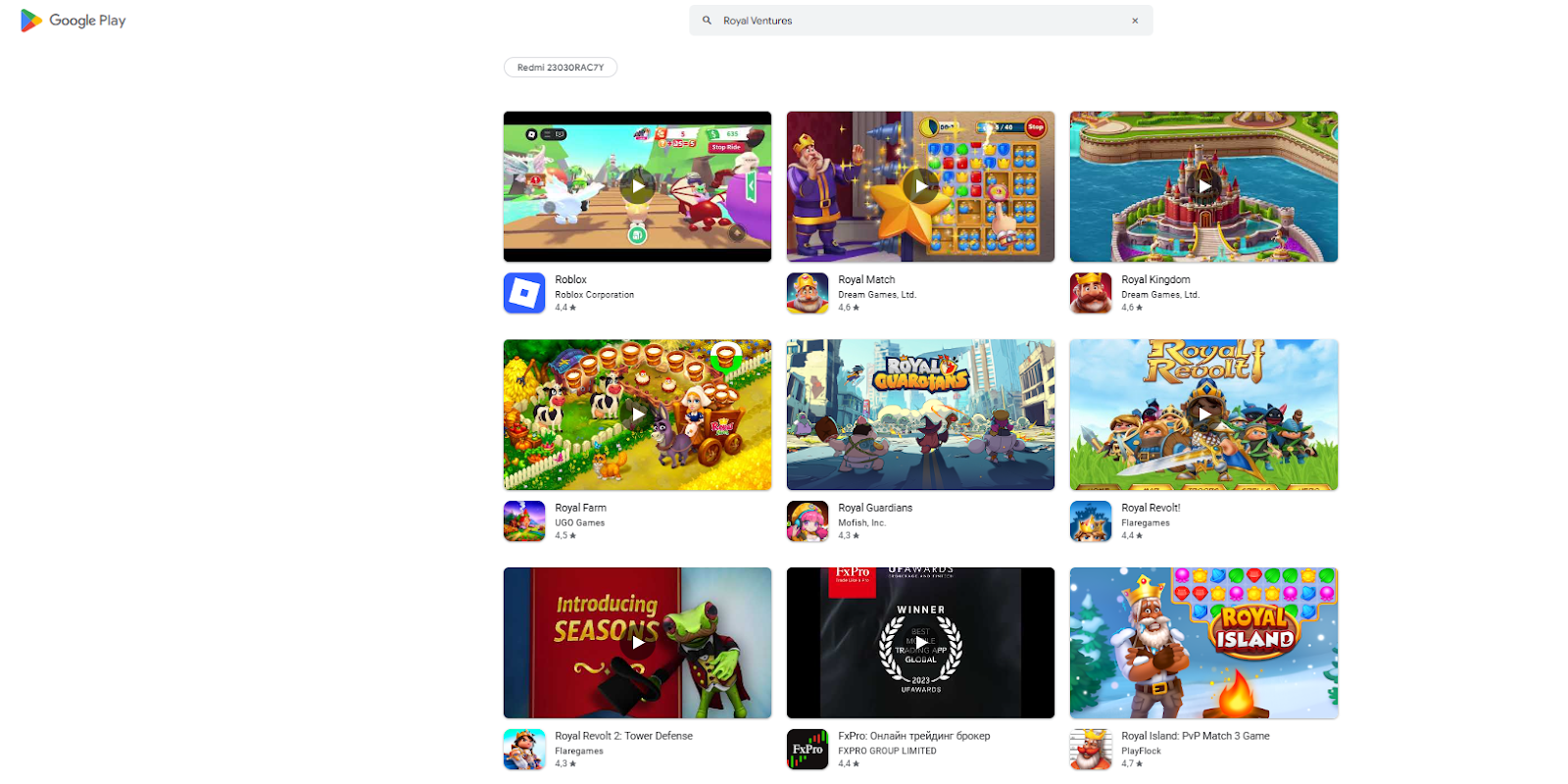Screen dimensions: 1568x784
Task: Open the Royal Island app icon
Action: (x=1091, y=750)
